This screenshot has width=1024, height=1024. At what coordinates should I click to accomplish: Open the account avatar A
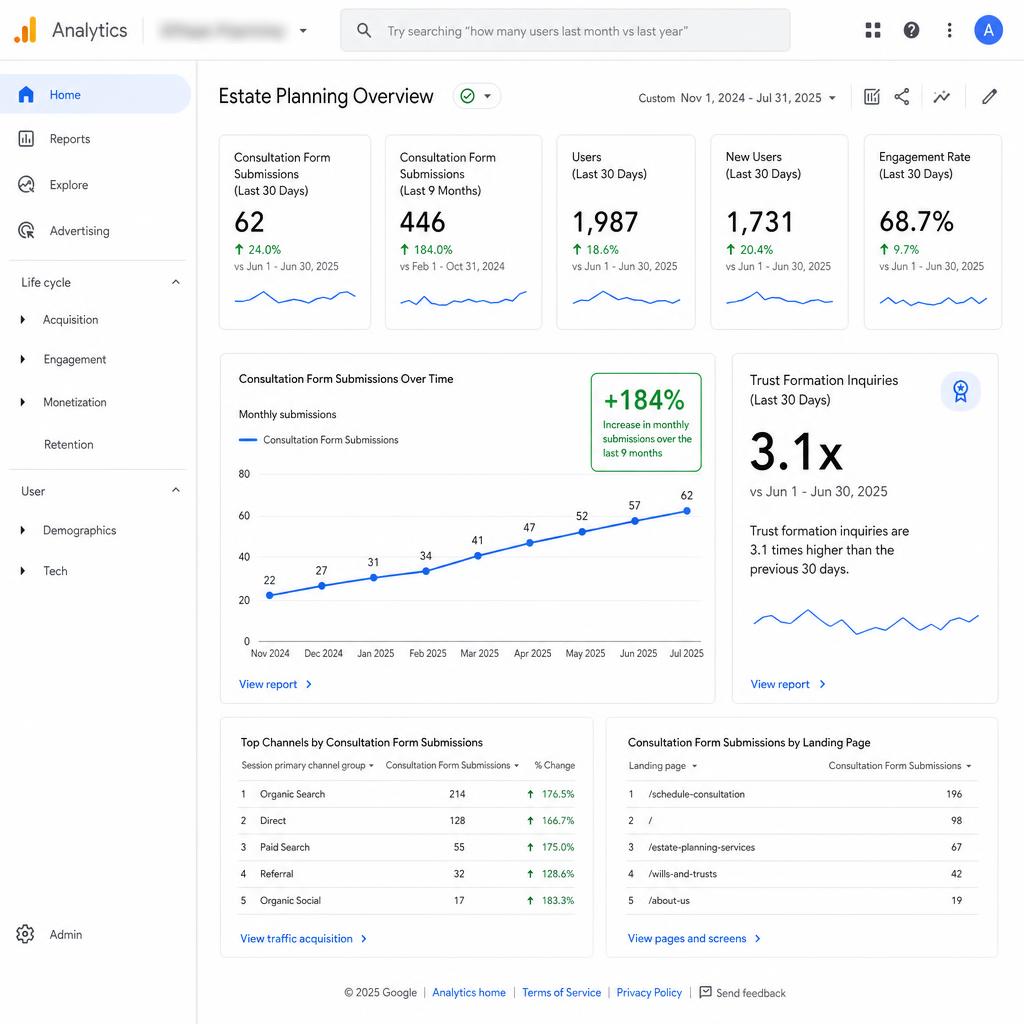(988, 30)
